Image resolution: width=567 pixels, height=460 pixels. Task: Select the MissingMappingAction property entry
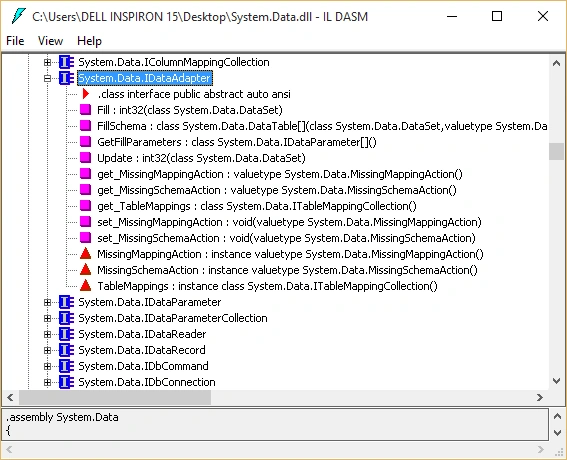[x=290, y=254]
